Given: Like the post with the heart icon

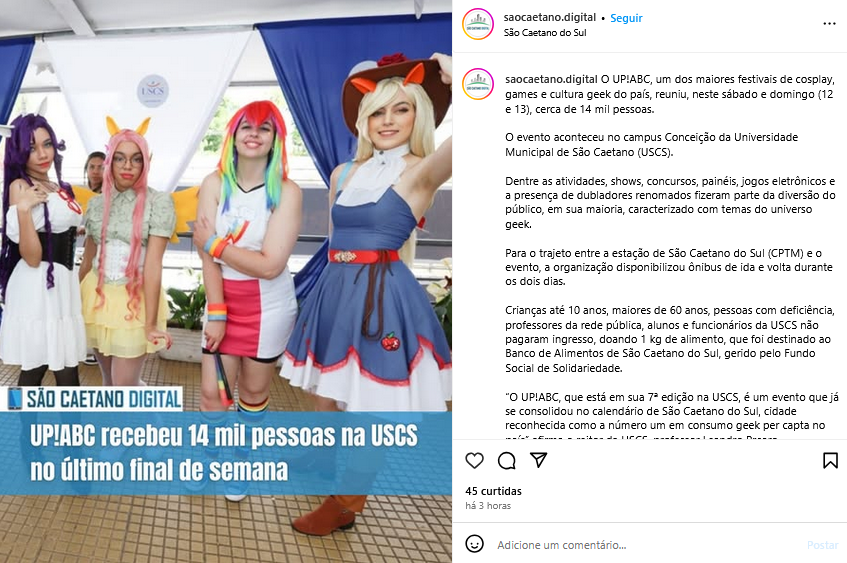Looking at the screenshot, I should click(x=474, y=460).
